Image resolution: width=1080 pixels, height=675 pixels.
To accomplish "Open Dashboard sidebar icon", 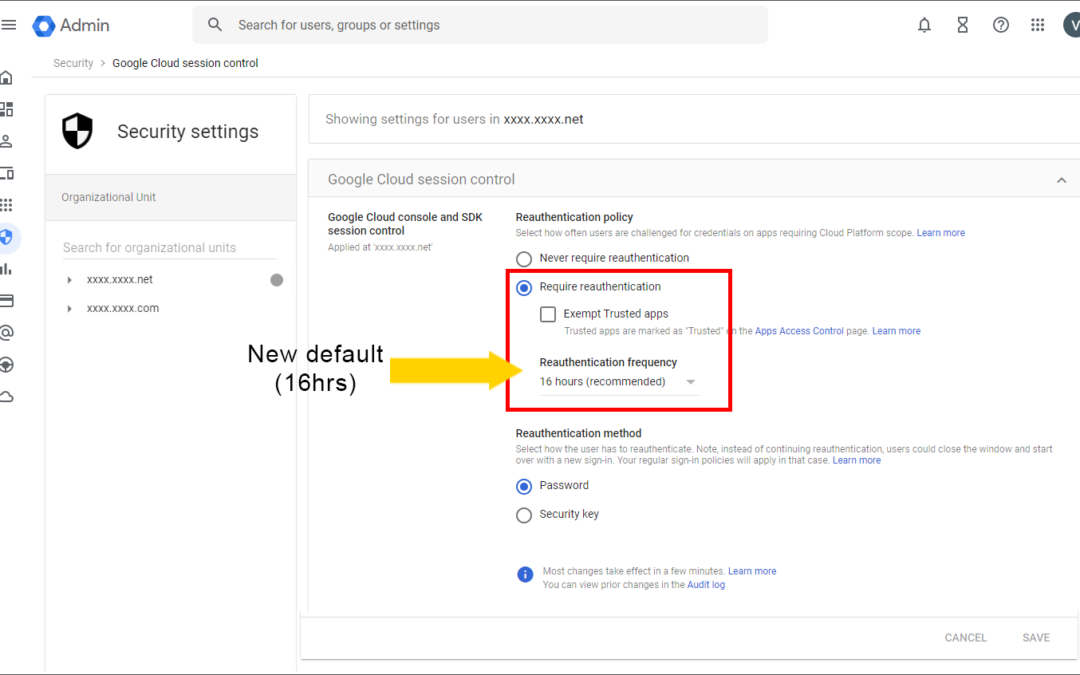I will coord(7,110).
